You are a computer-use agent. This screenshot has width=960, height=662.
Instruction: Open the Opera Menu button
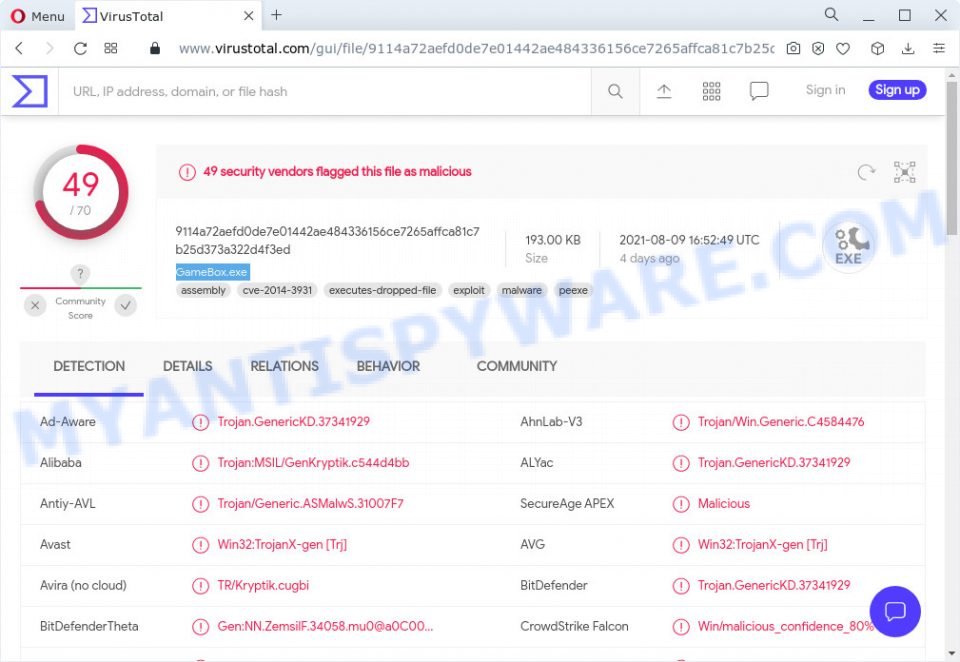click(38, 16)
